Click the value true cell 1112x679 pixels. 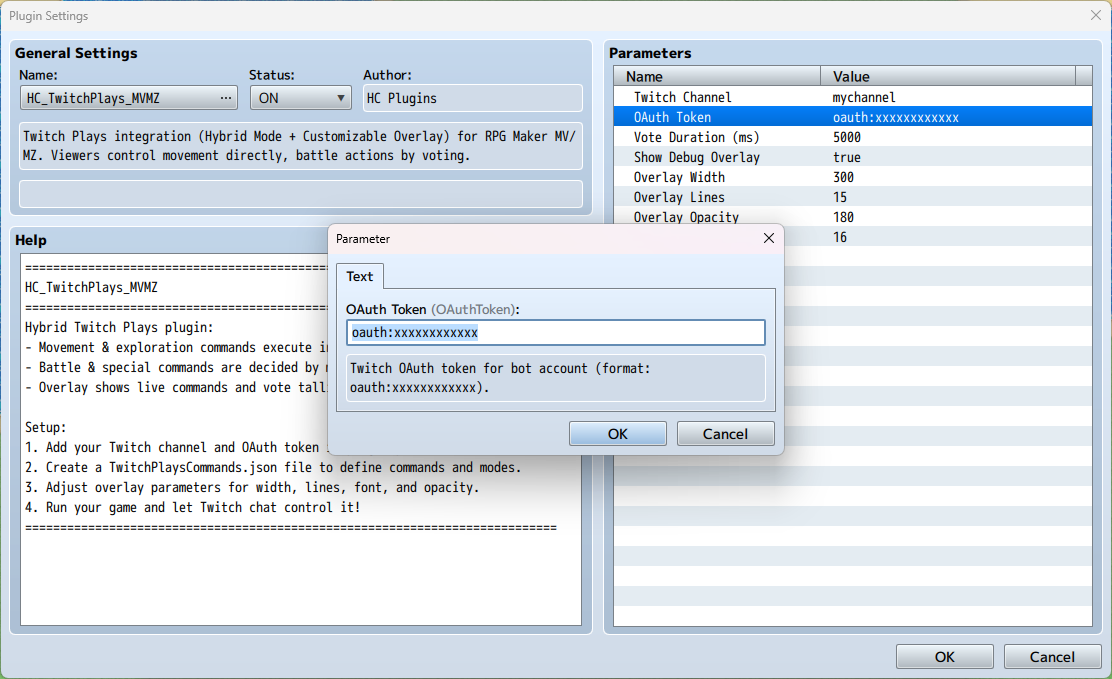point(847,157)
